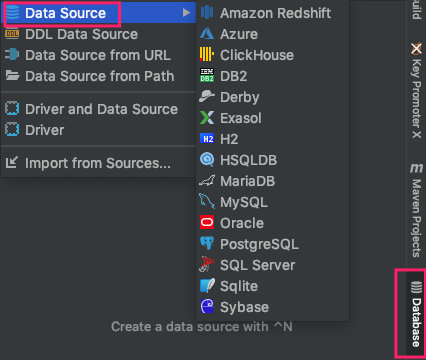Open the Key Promoter X side tab

coord(416,90)
